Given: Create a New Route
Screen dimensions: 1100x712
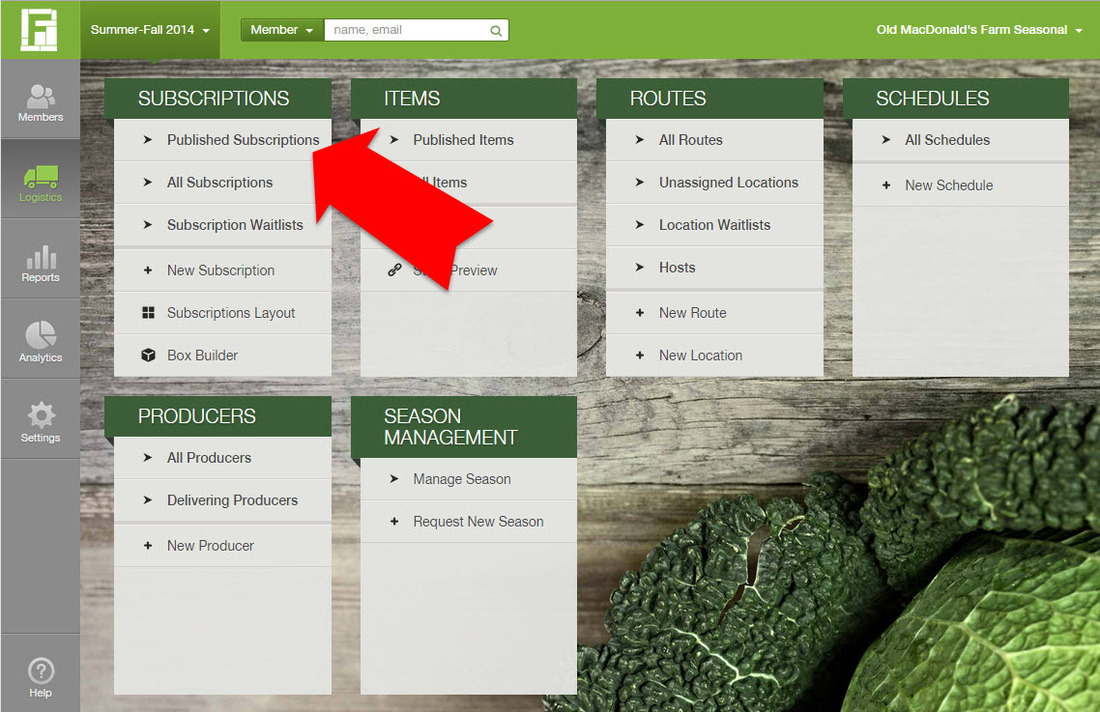Looking at the screenshot, I should tap(714, 313).
